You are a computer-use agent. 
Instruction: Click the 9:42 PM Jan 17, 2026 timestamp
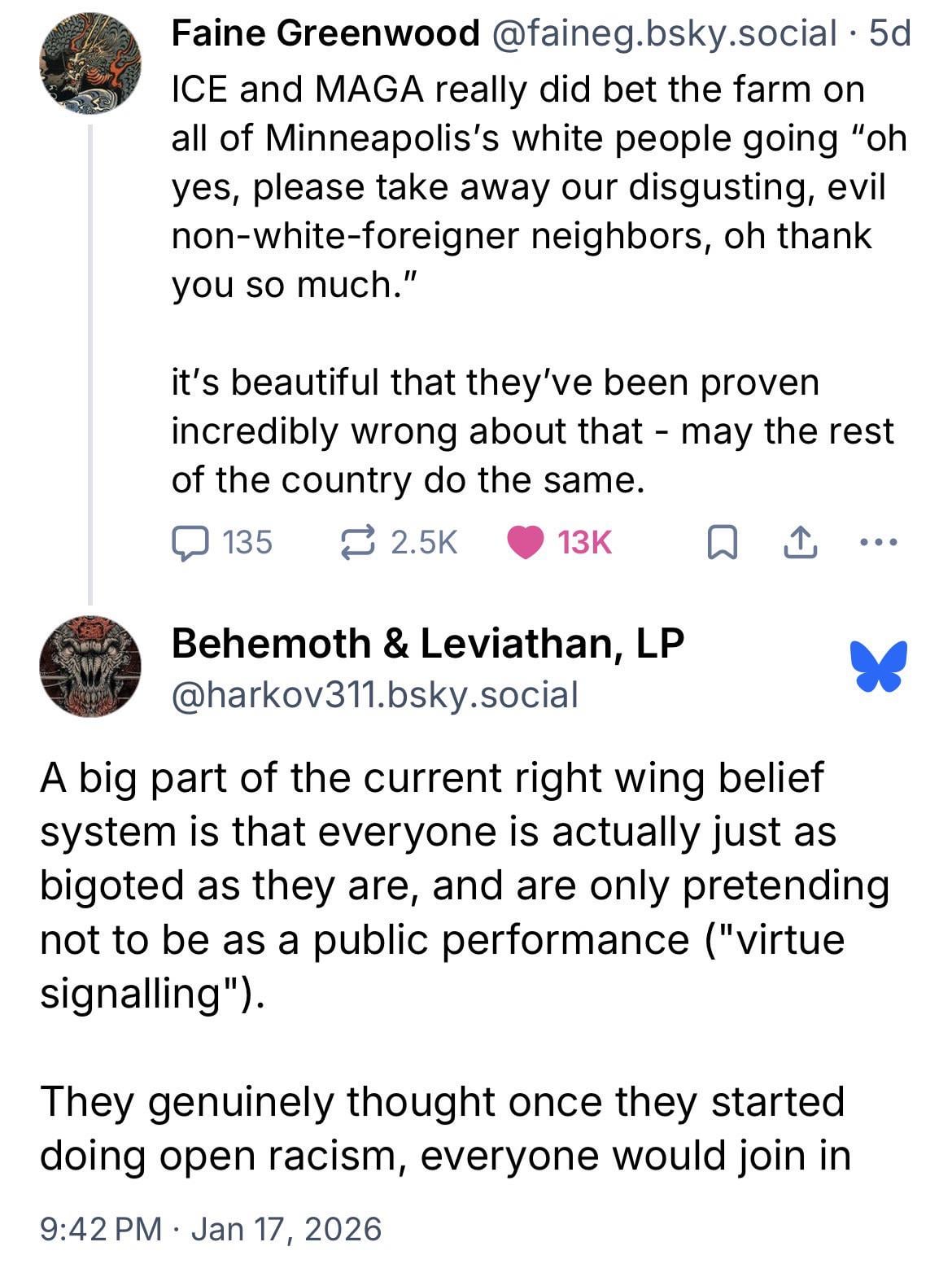(211, 1228)
